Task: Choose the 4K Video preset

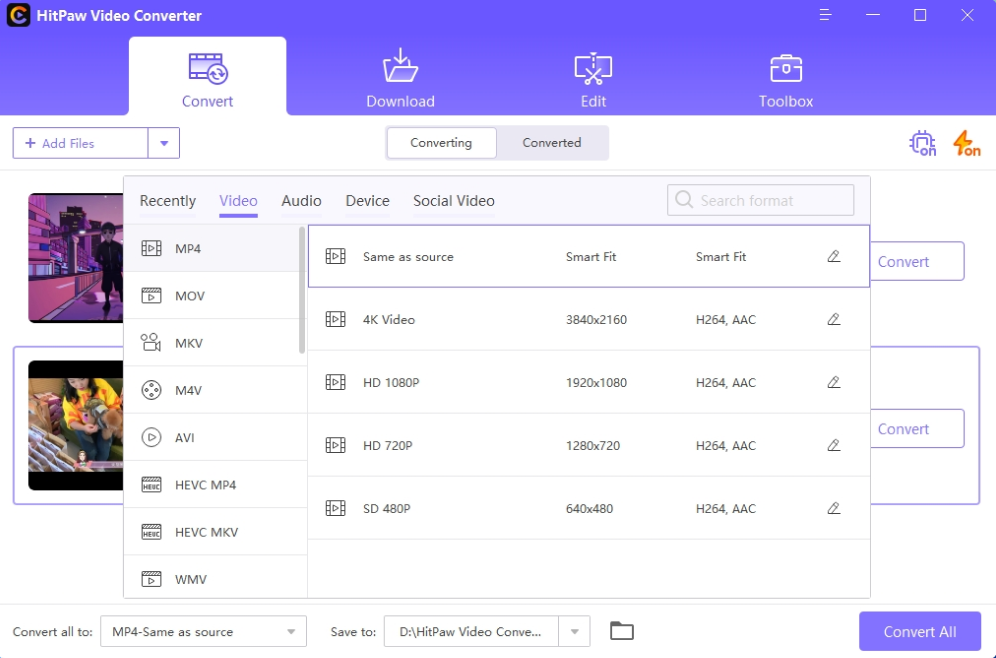Action: coord(589,319)
